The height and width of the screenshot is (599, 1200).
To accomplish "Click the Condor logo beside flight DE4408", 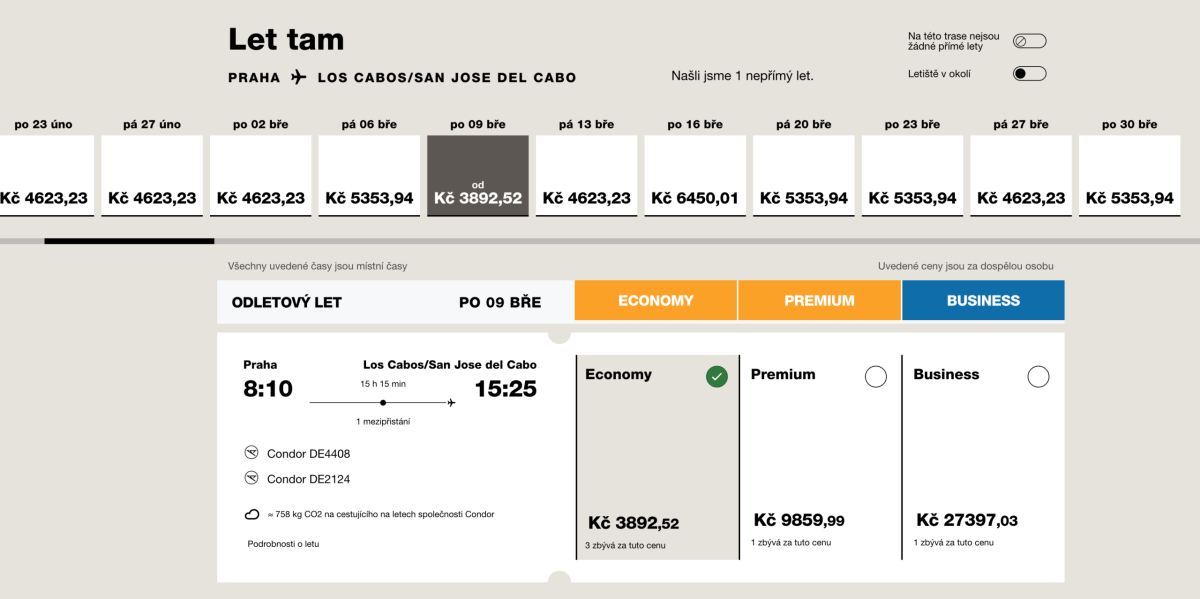I will pos(252,453).
